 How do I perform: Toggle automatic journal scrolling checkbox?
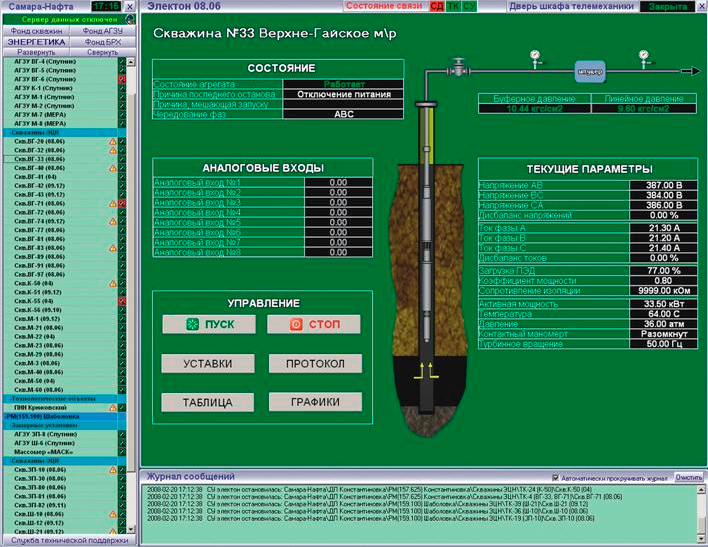[555, 478]
